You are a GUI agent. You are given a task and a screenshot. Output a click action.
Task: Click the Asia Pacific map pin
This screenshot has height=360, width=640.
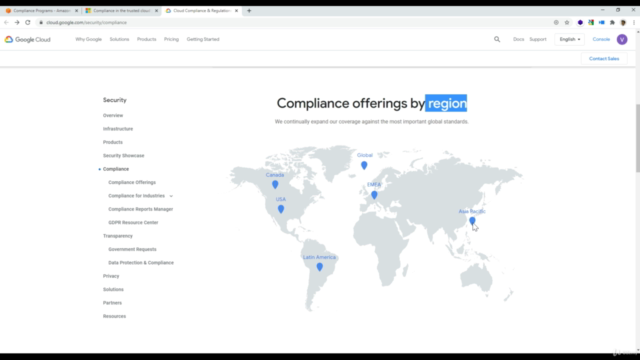472,220
